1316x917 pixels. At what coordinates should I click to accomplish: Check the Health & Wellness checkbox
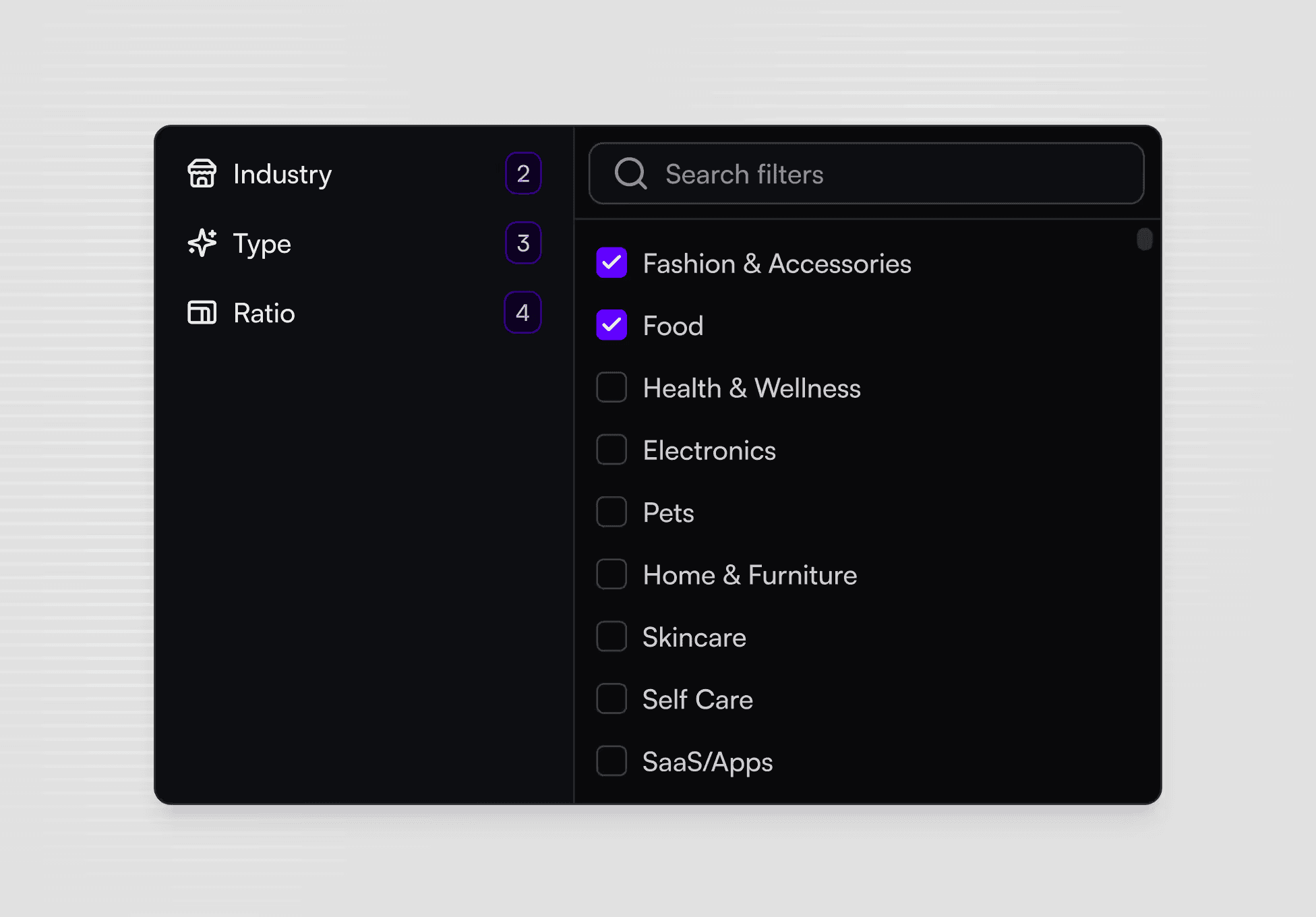[611, 387]
